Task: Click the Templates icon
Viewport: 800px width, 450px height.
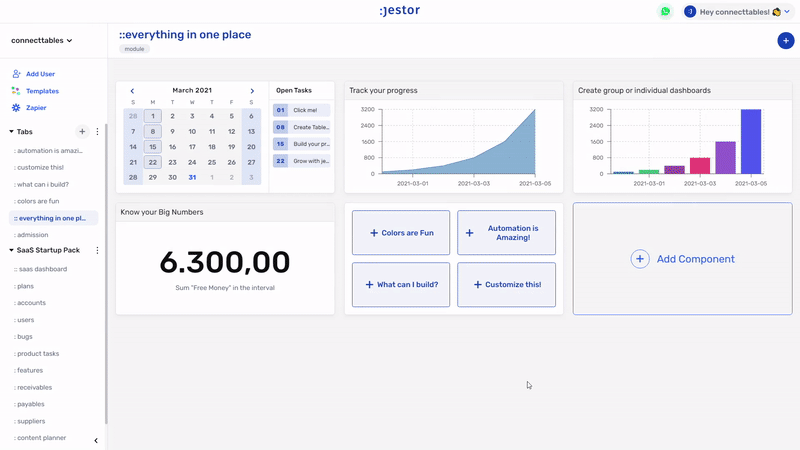Action: pyautogui.click(x=16, y=91)
